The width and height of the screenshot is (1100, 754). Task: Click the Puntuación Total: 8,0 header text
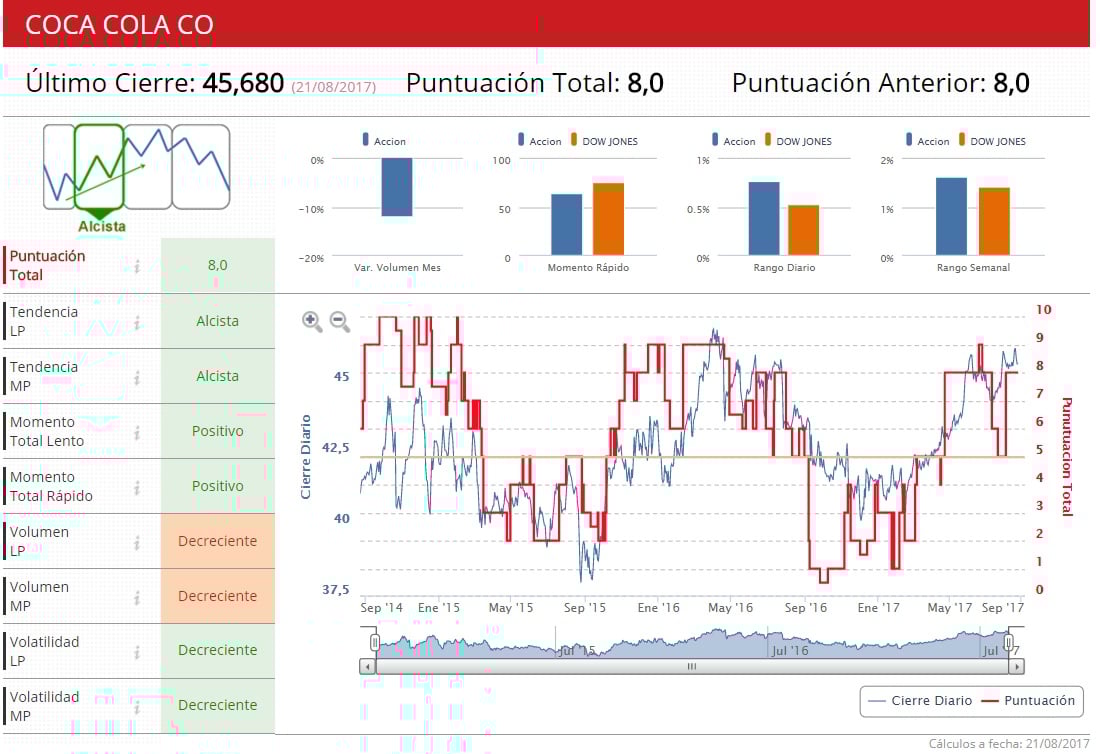pyautogui.click(x=535, y=83)
